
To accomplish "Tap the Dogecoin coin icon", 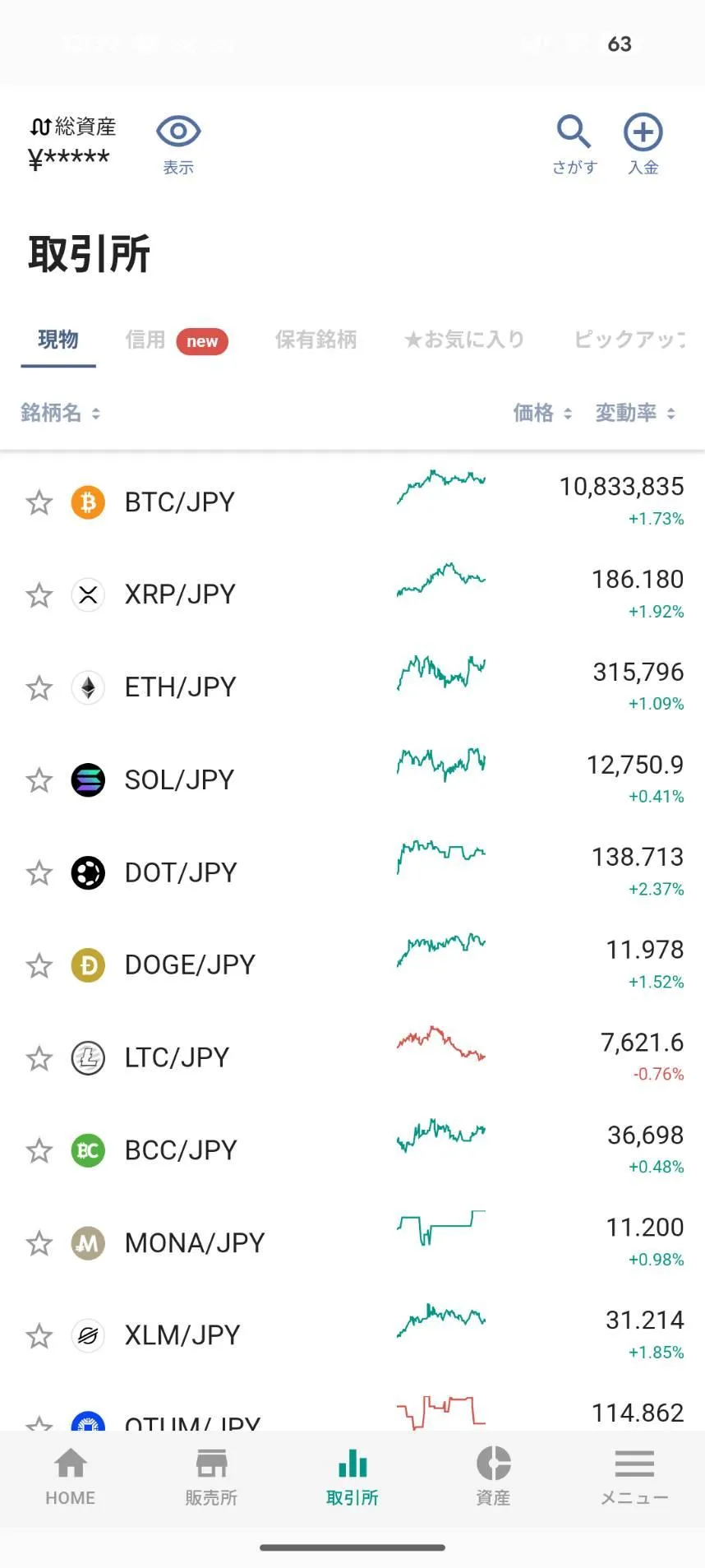I will (x=88, y=964).
